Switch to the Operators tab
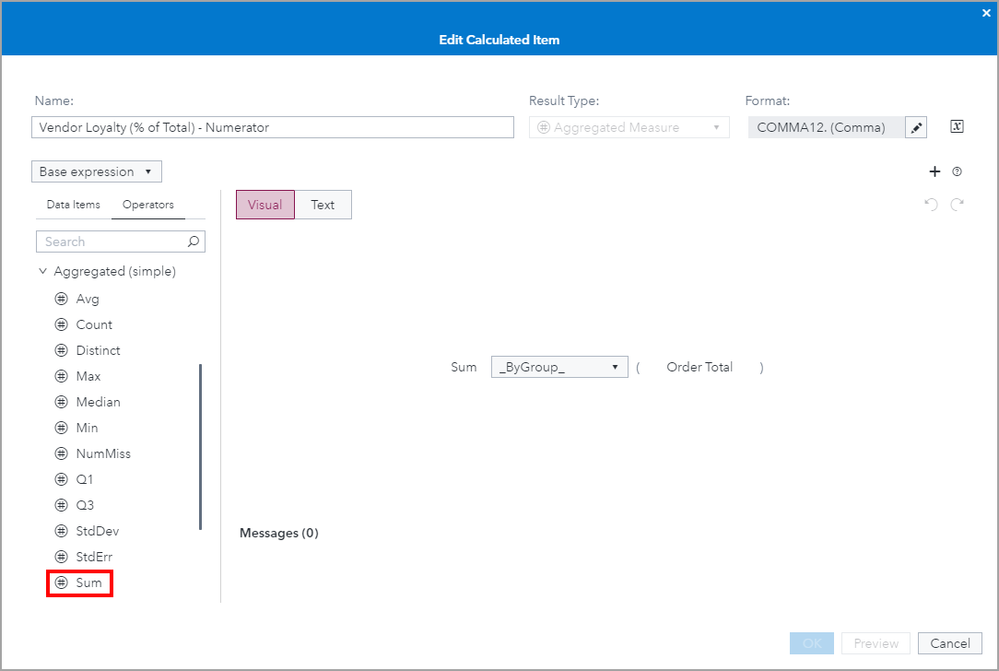Image resolution: width=999 pixels, height=671 pixels. pyautogui.click(x=148, y=205)
